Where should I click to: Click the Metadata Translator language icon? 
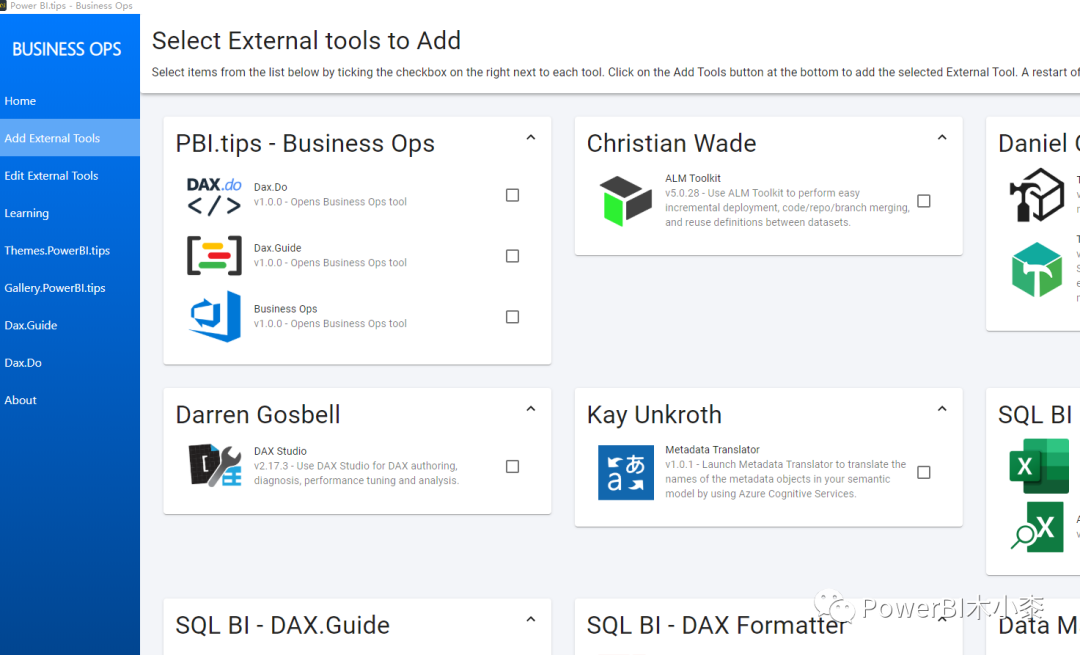click(625, 472)
